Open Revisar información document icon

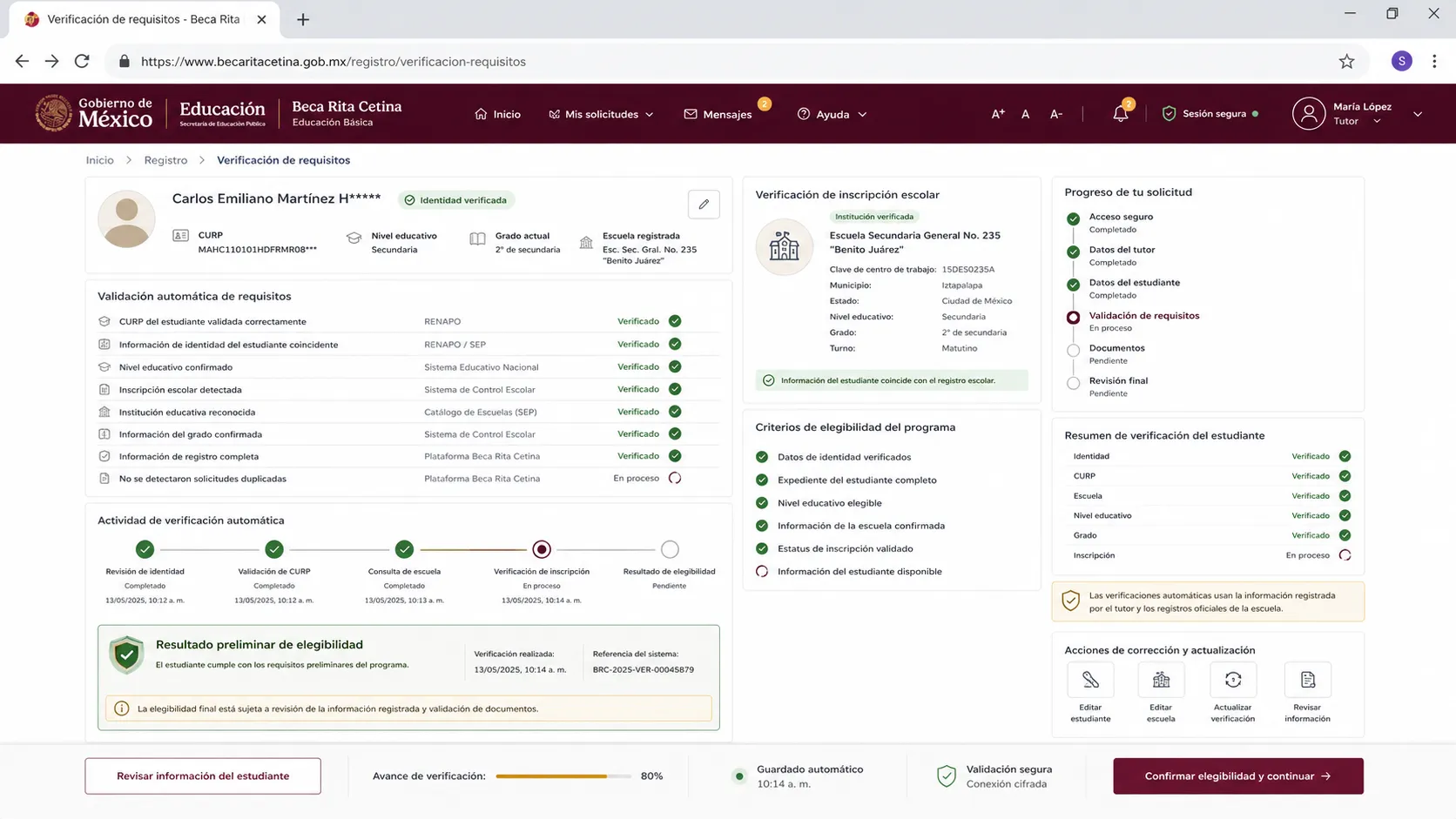(1307, 680)
